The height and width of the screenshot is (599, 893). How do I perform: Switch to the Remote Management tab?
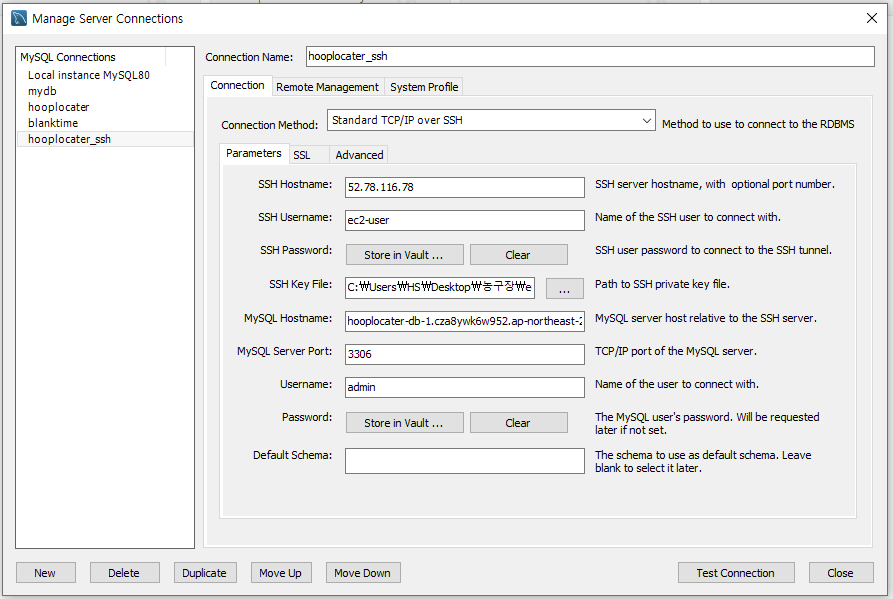click(x=327, y=87)
